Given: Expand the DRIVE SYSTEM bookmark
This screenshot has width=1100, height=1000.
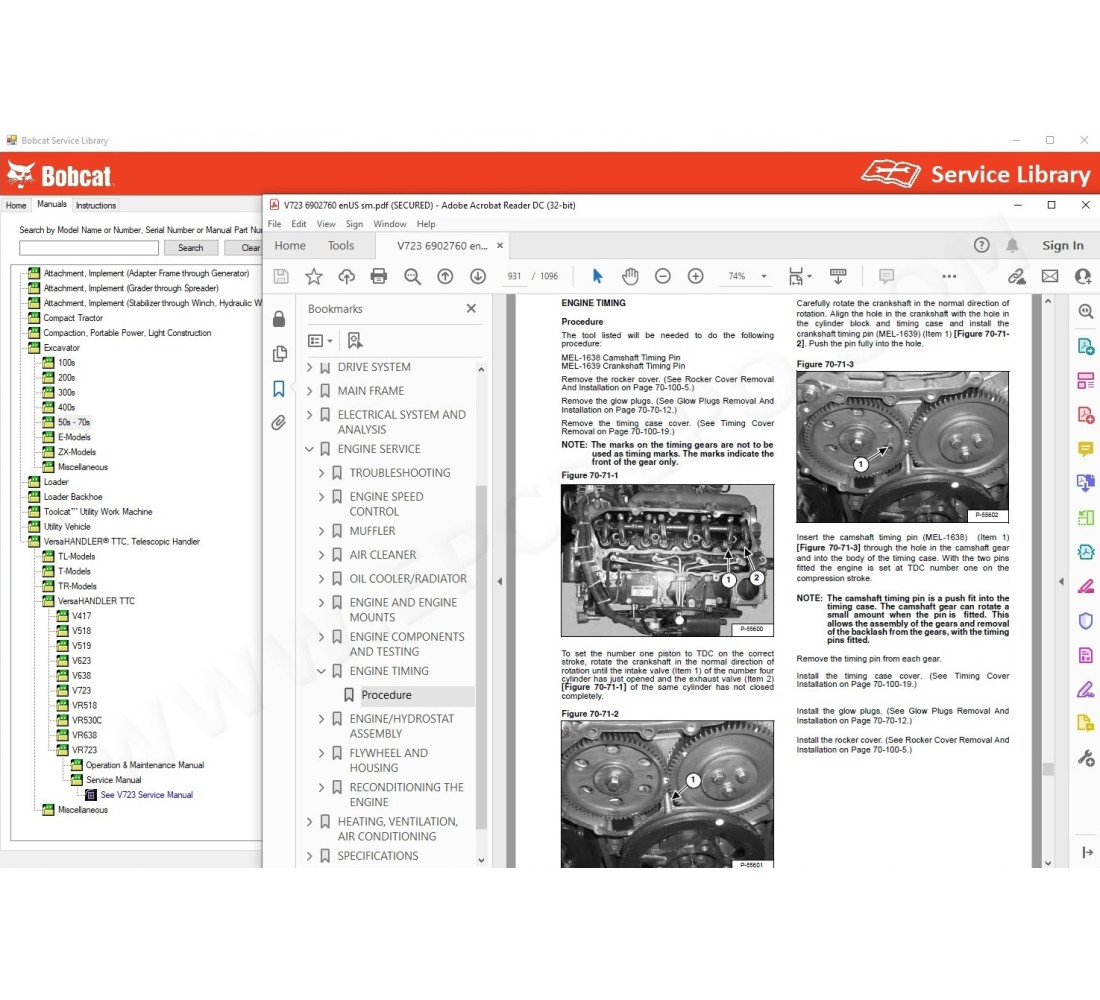Looking at the screenshot, I should click(x=309, y=367).
